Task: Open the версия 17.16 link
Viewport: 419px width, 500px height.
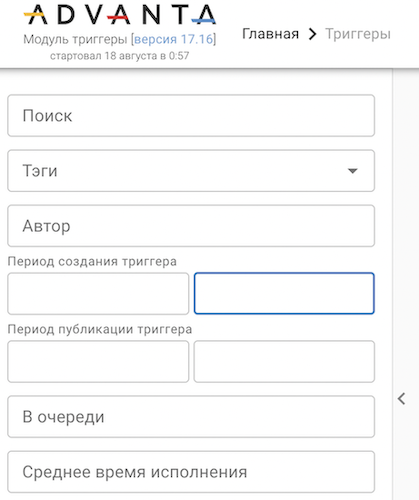Action: [x=173, y=39]
